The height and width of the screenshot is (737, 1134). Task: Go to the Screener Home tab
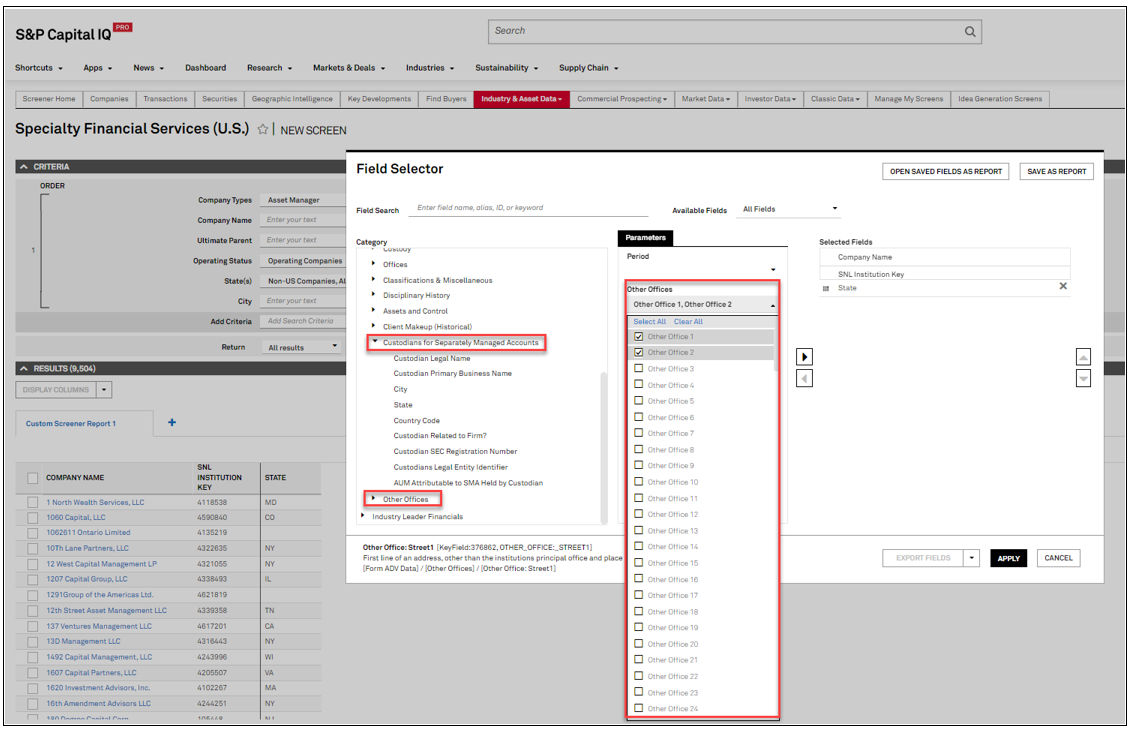point(48,99)
